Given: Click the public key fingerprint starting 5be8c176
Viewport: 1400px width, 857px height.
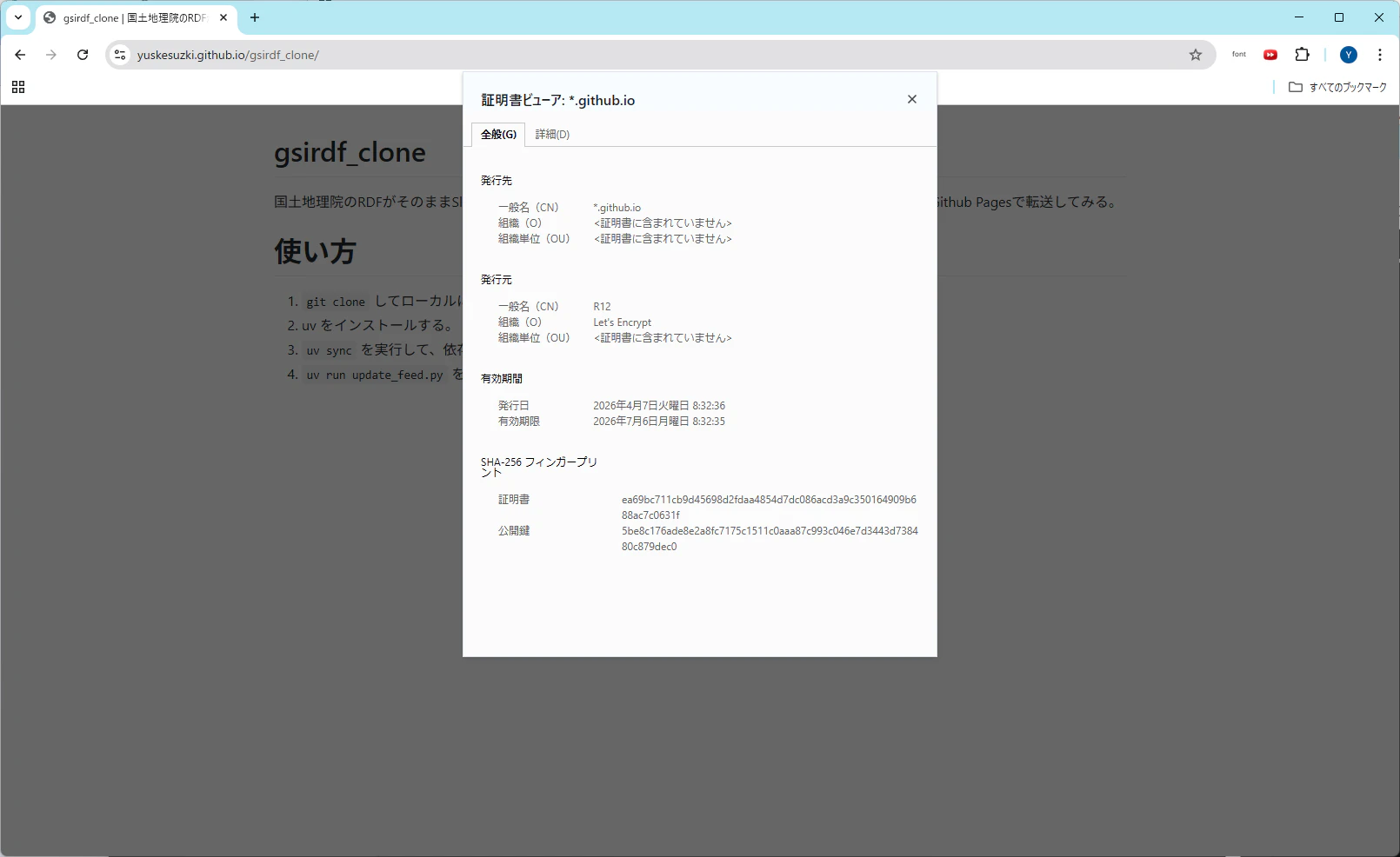Looking at the screenshot, I should pos(770,539).
